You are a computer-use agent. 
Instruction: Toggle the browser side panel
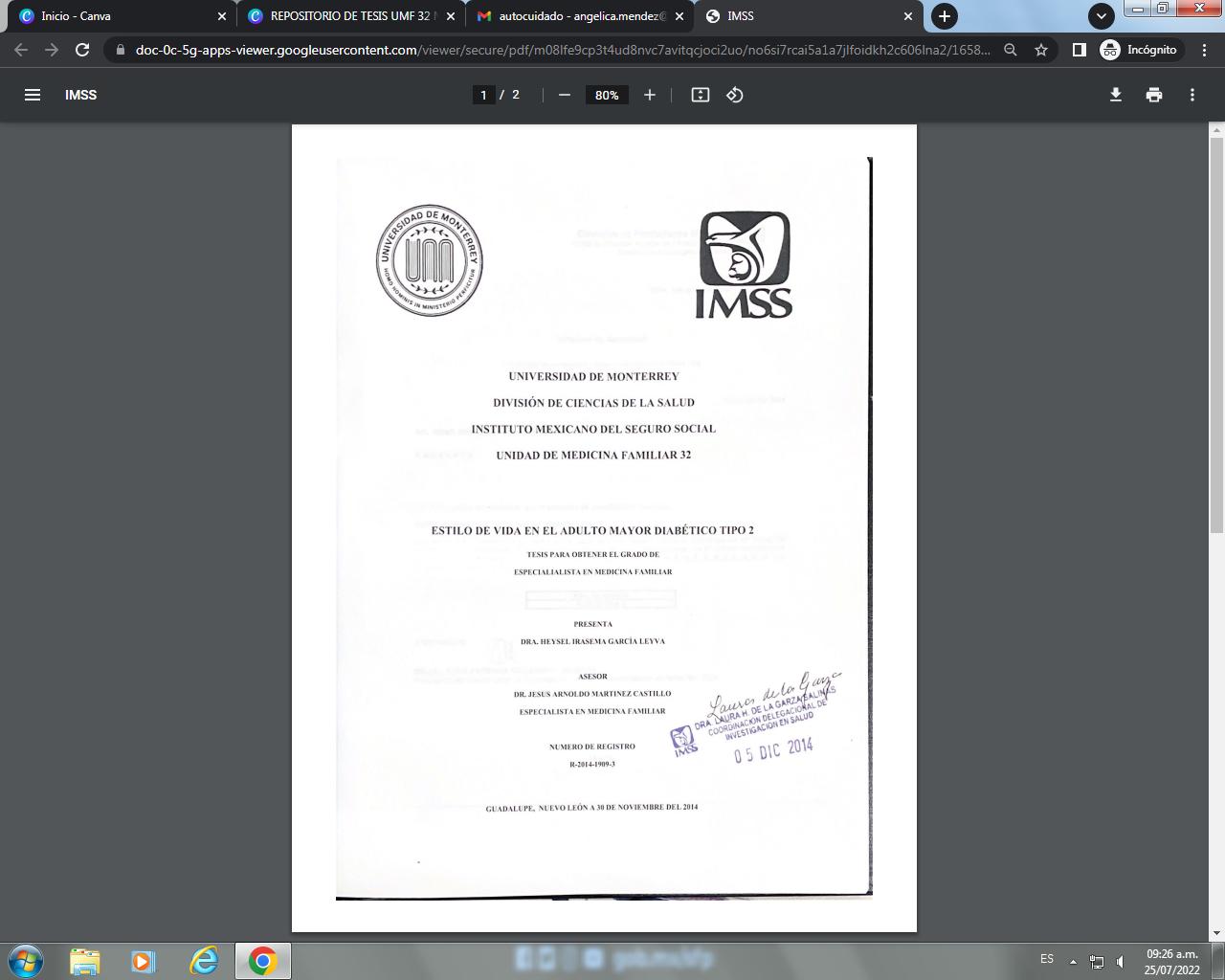pos(1079,50)
